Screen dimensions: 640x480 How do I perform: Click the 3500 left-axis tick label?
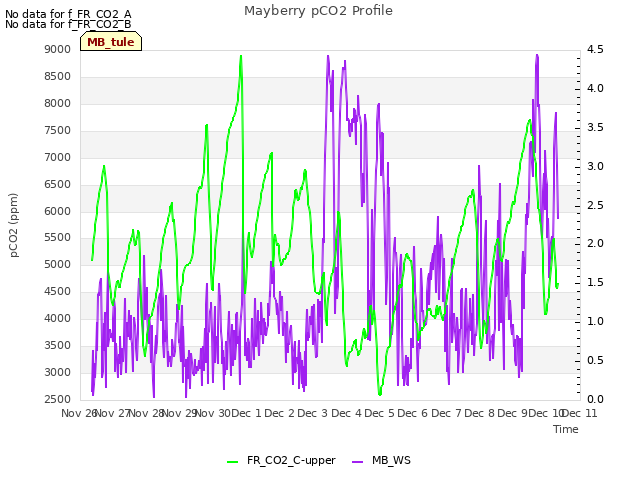click(58, 345)
